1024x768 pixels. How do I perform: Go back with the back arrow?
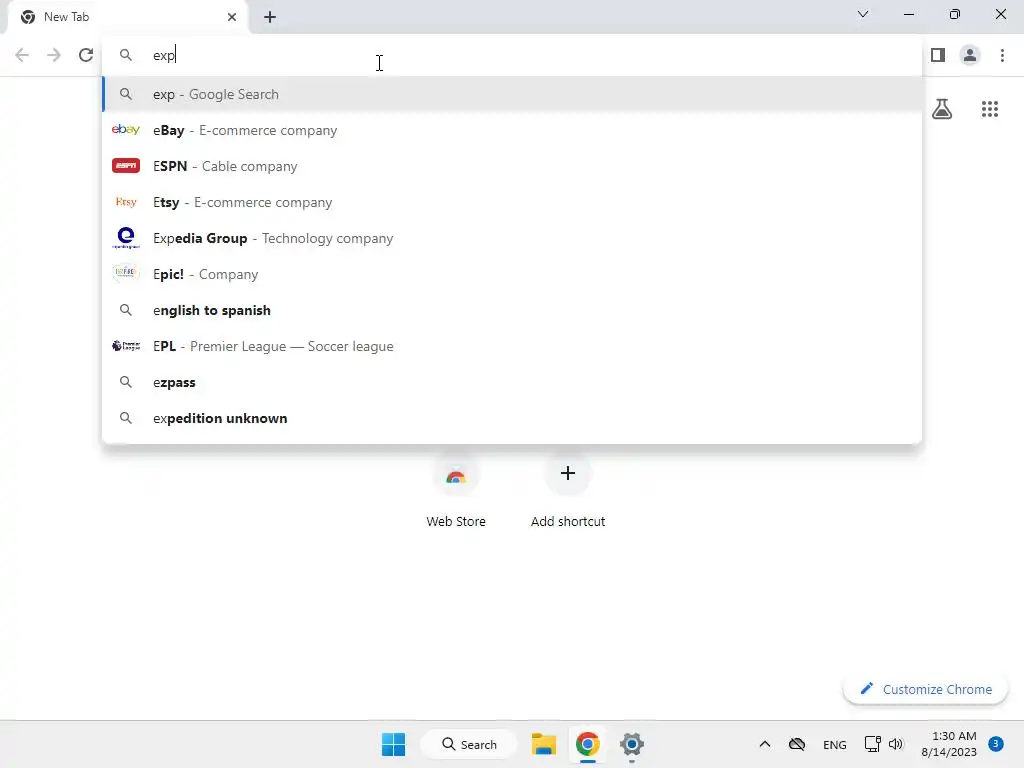[x=22, y=55]
